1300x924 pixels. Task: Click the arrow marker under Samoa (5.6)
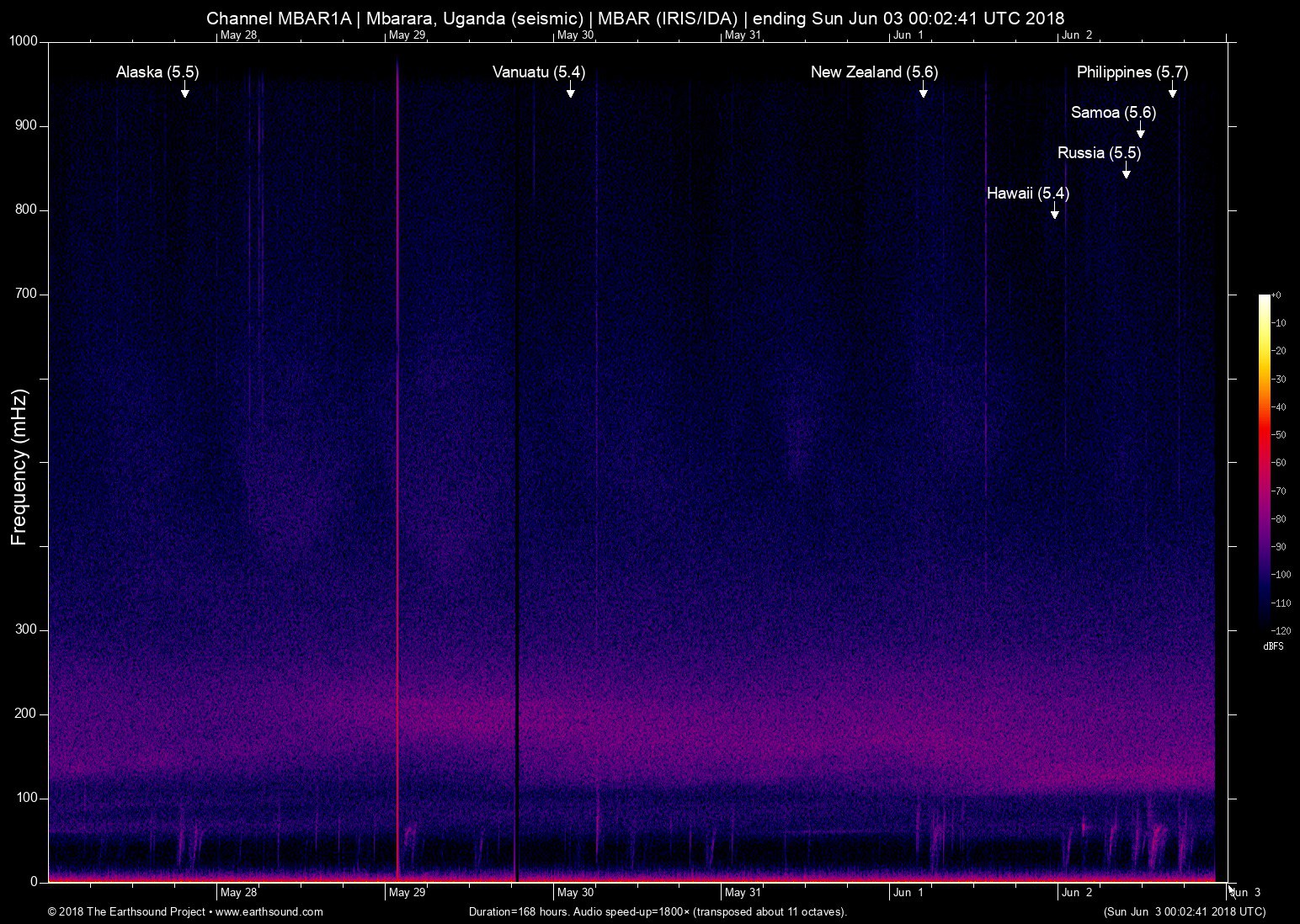coord(1141,130)
